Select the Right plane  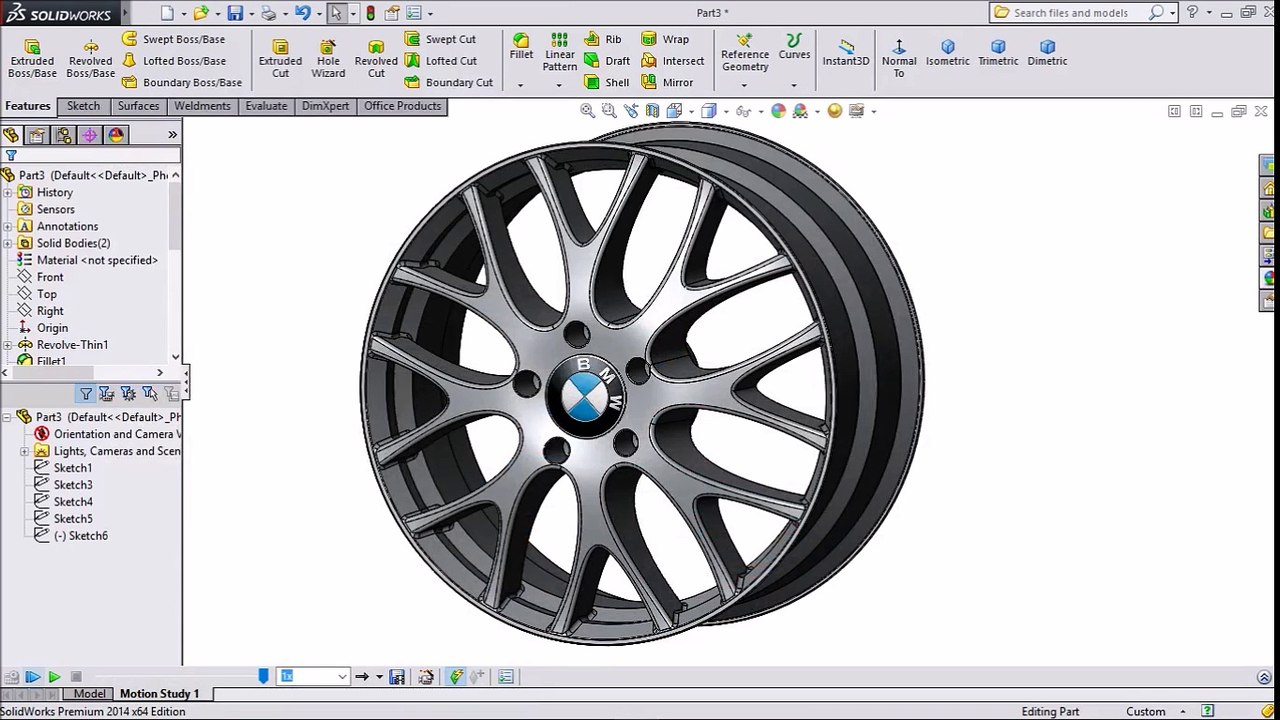41,311
